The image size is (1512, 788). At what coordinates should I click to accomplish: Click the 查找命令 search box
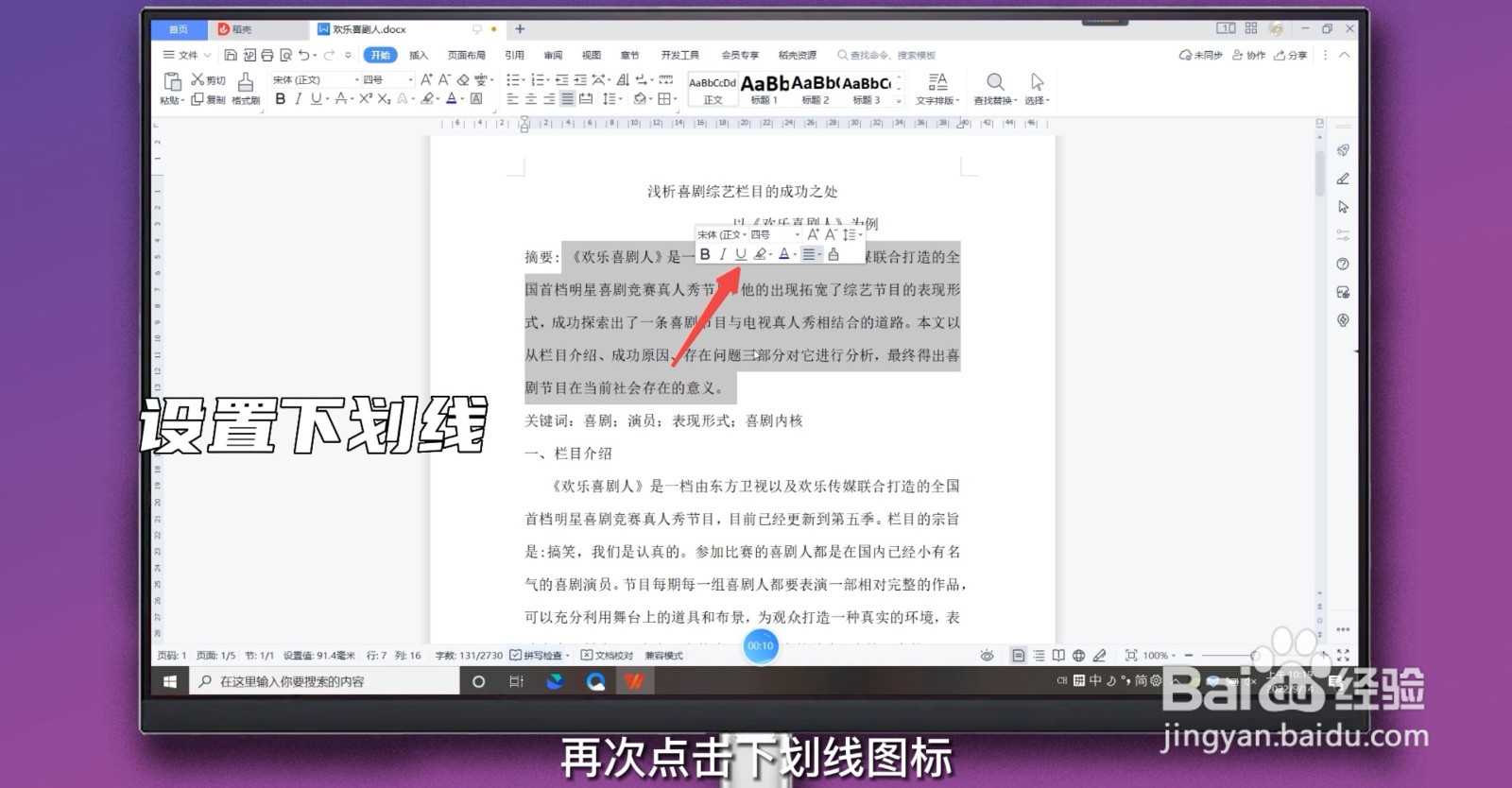click(886, 56)
